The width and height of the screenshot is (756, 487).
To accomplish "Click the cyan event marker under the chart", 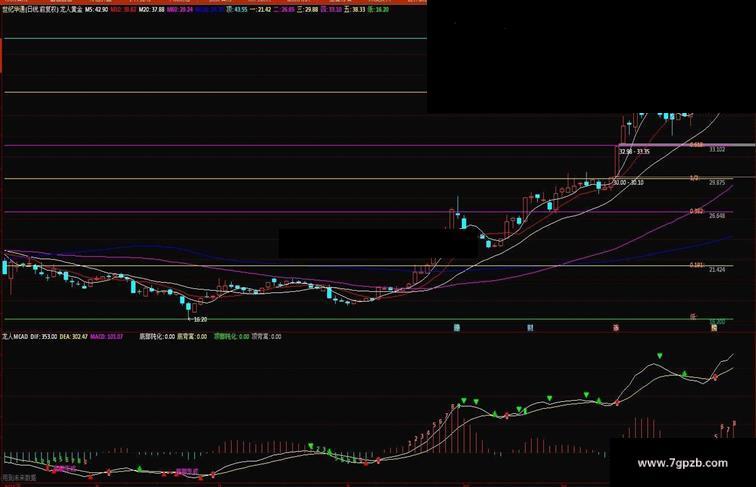I will pyautogui.click(x=457, y=328).
